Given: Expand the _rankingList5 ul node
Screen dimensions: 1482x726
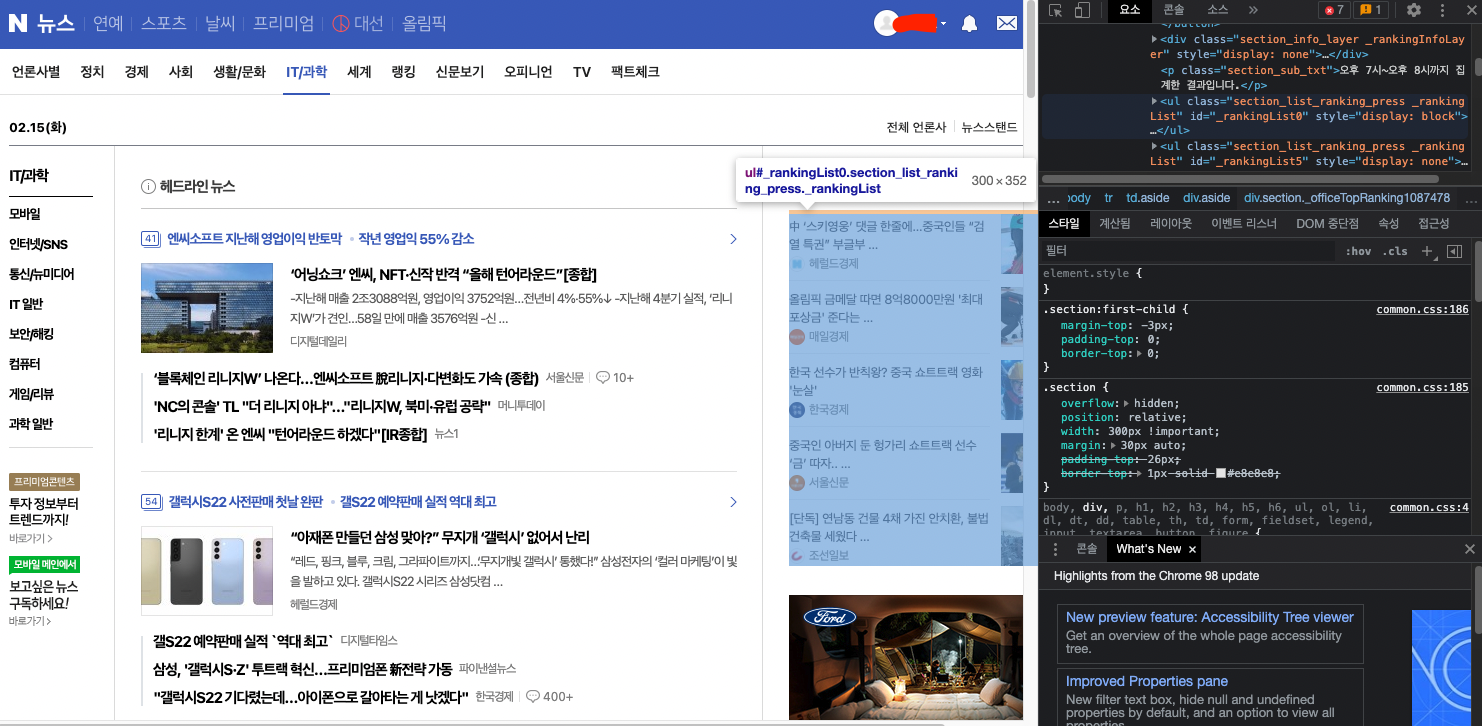Looking at the screenshot, I should 1155,147.
